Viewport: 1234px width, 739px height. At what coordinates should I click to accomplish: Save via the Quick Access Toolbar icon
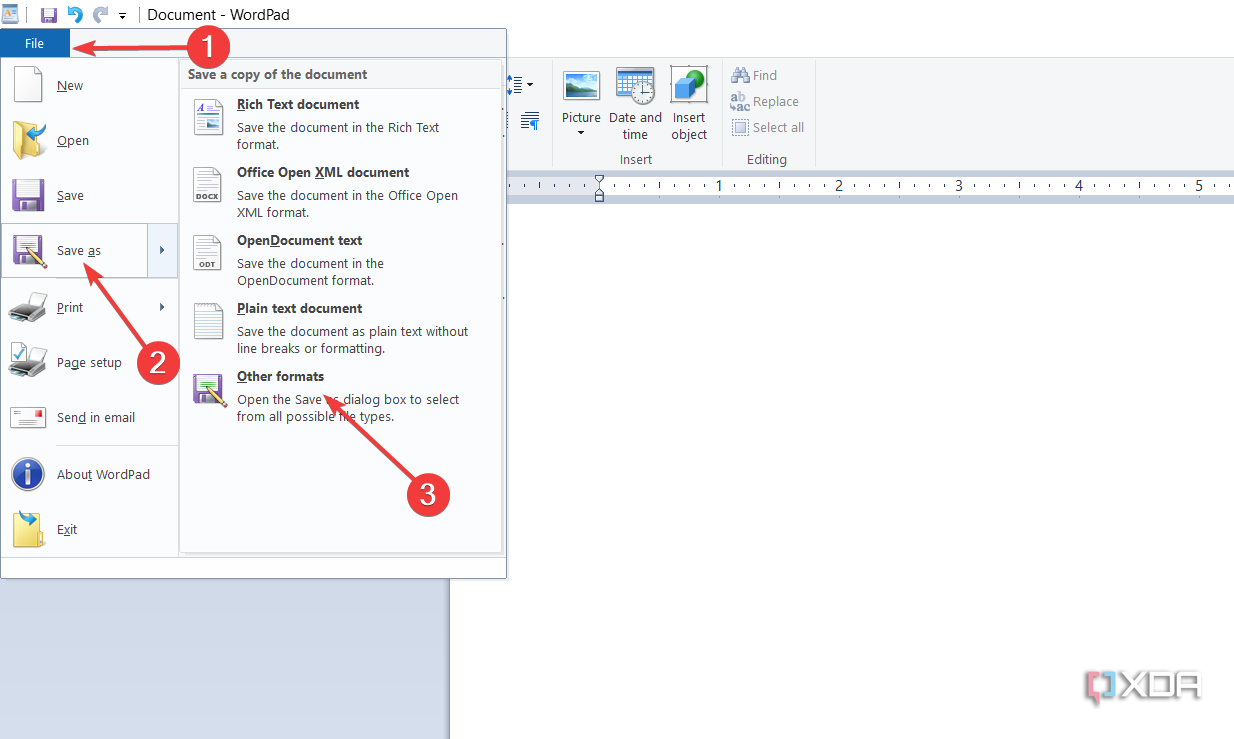click(47, 14)
